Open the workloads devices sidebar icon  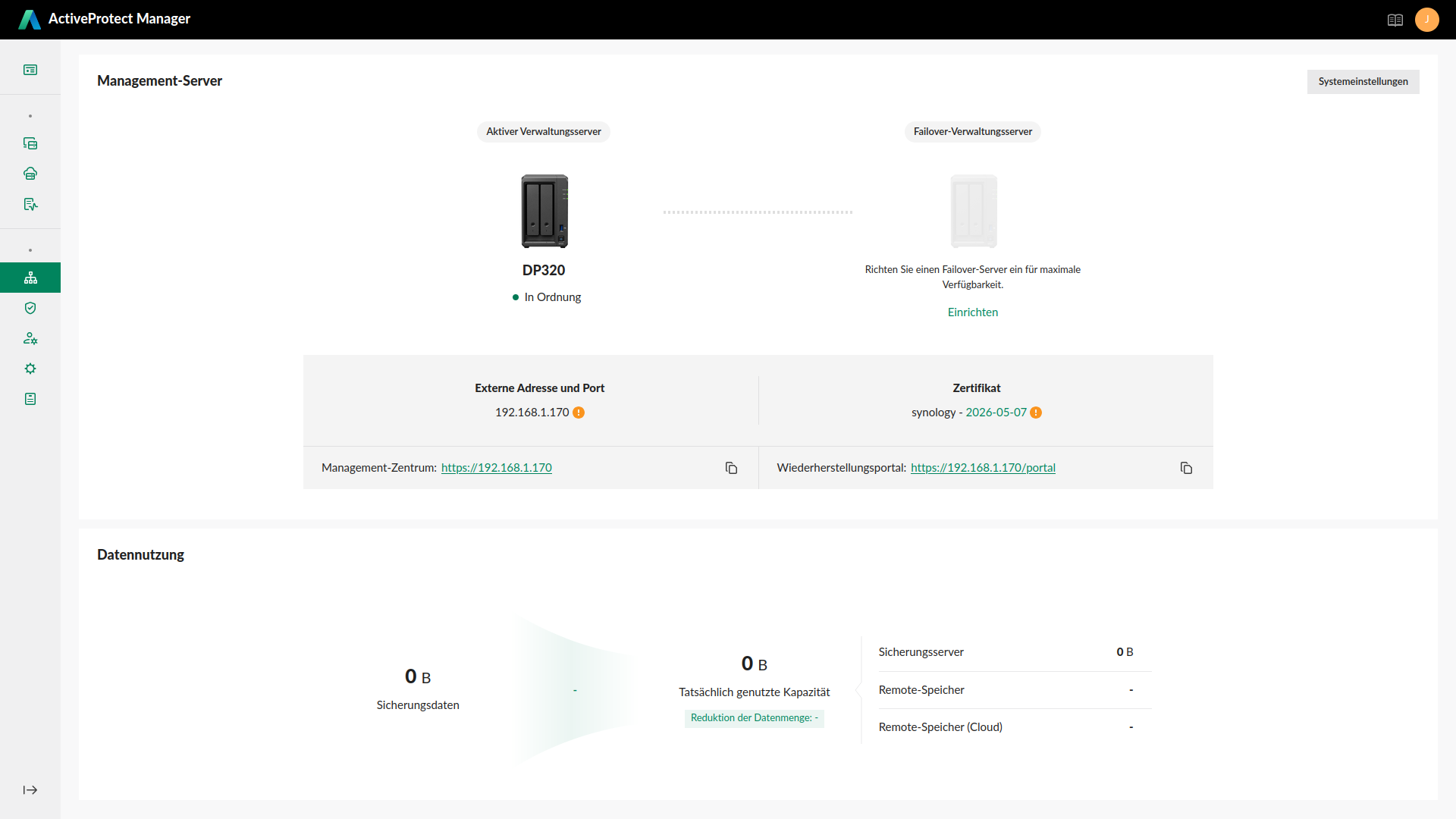pos(30,143)
